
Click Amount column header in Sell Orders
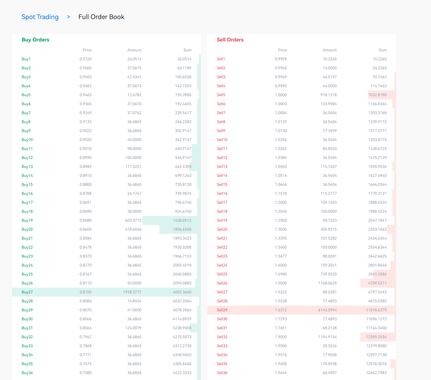pyautogui.click(x=330, y=50)
